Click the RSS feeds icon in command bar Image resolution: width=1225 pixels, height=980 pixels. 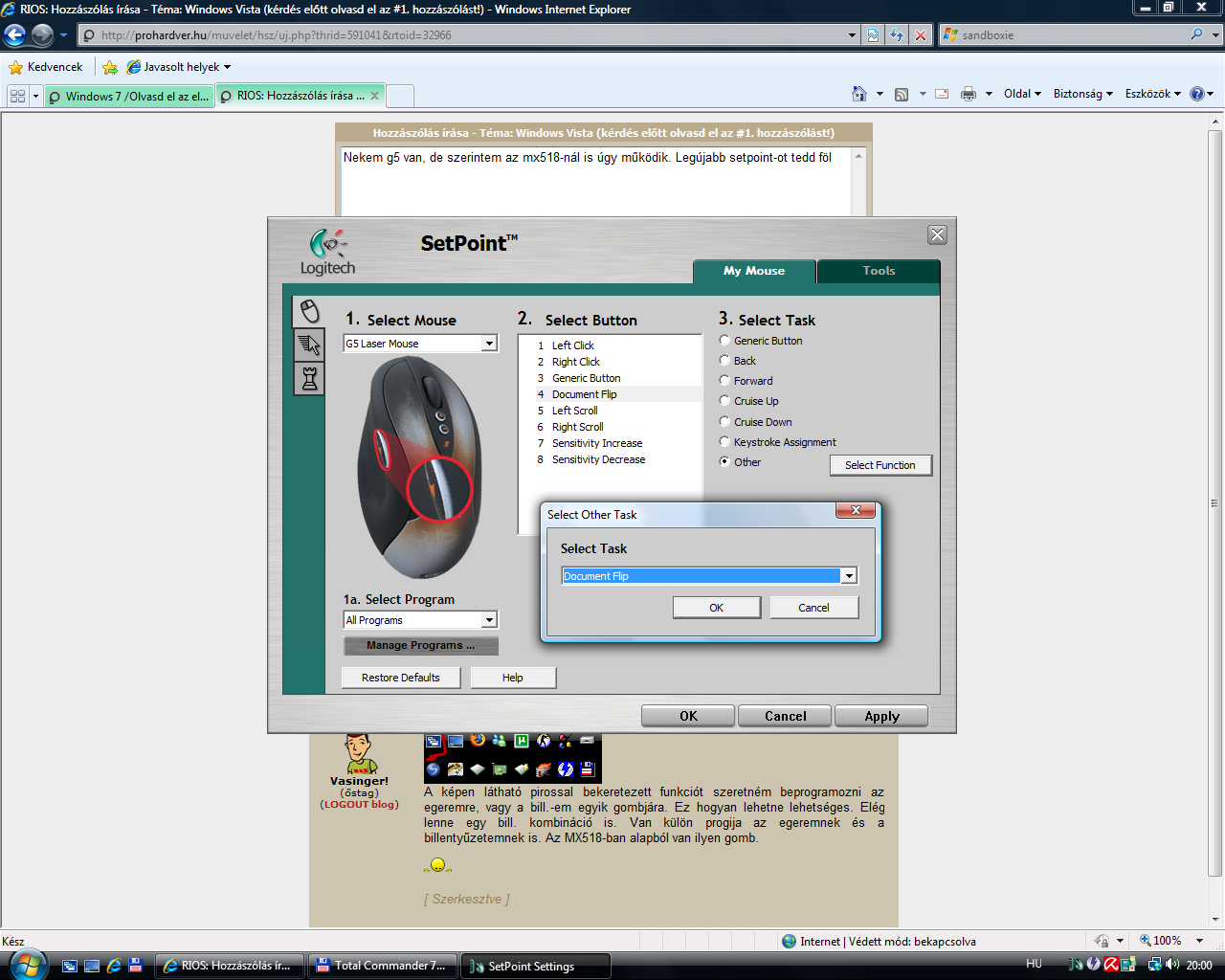(x=902, y=94)
